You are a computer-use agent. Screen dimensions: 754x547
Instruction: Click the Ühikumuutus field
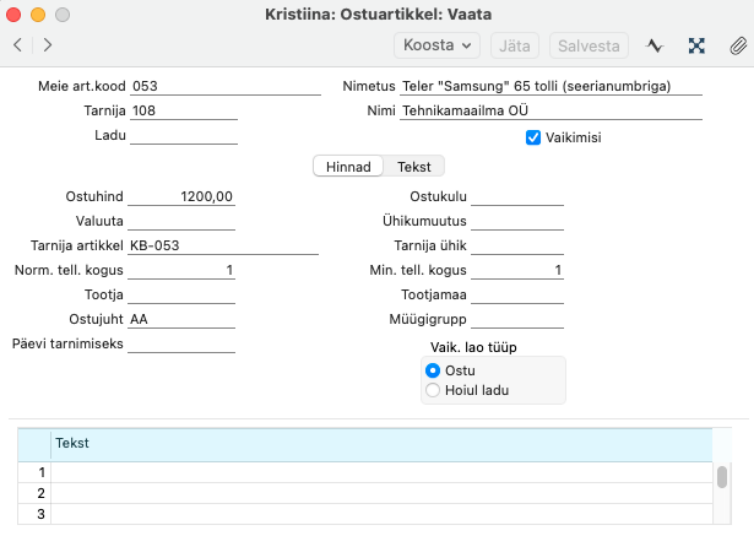coord(517,221)
